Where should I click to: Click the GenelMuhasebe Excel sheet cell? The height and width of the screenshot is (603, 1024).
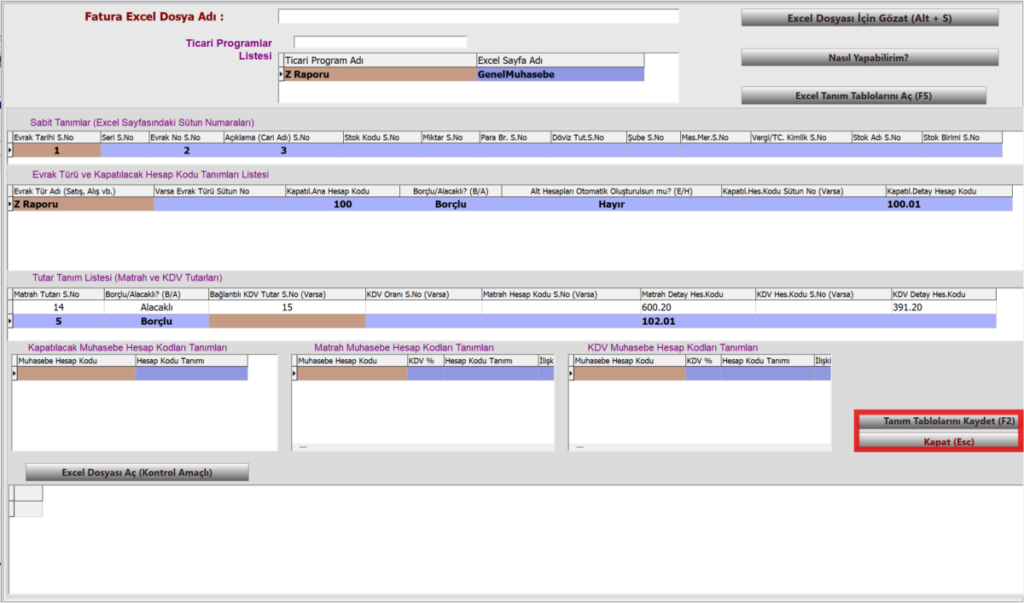tap(560, 74)
